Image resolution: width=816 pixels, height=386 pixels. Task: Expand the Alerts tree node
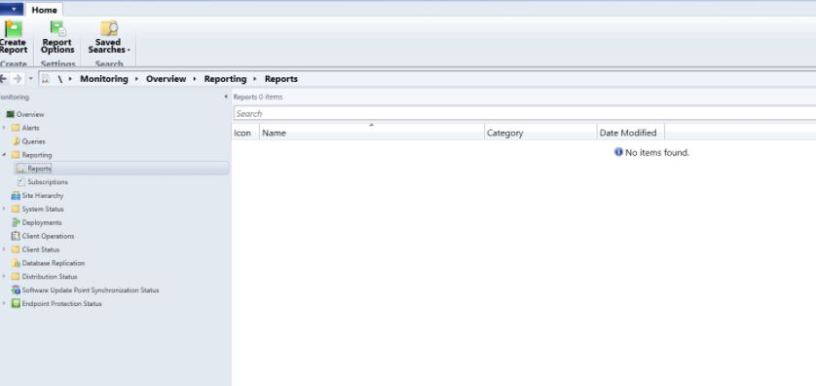4,128
